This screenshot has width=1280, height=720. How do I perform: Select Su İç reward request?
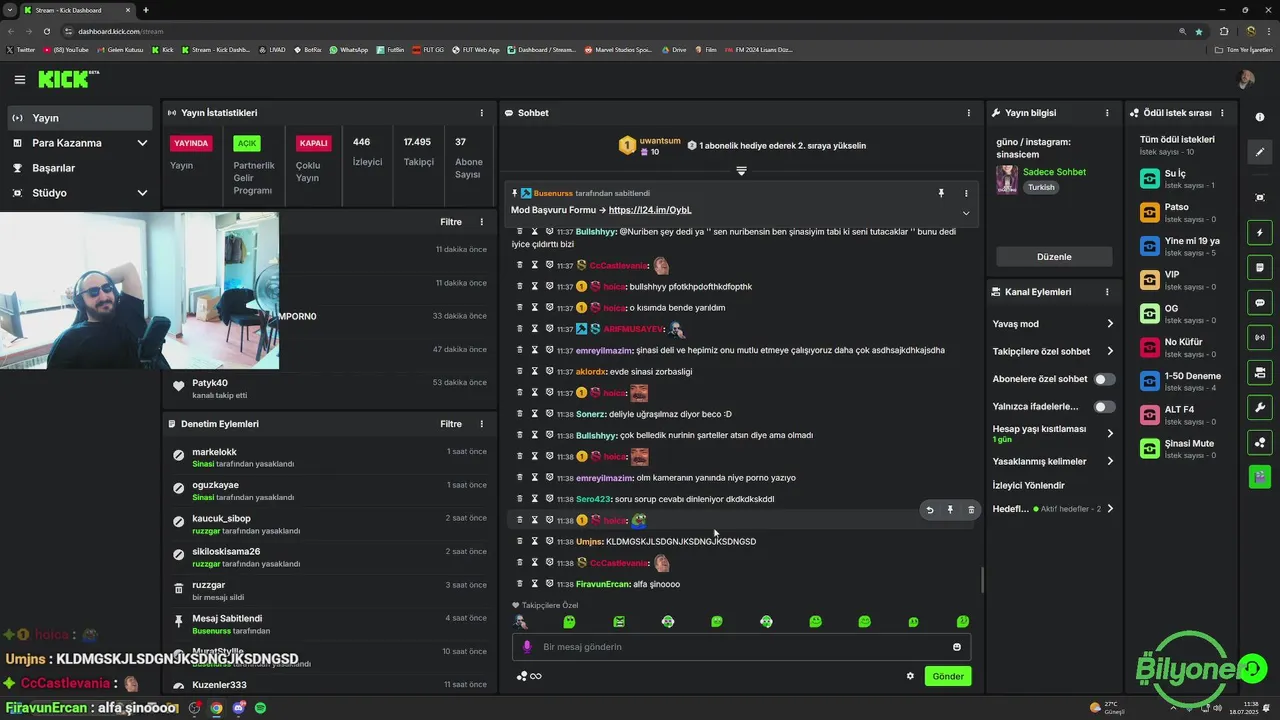[x=1183, y=179]
